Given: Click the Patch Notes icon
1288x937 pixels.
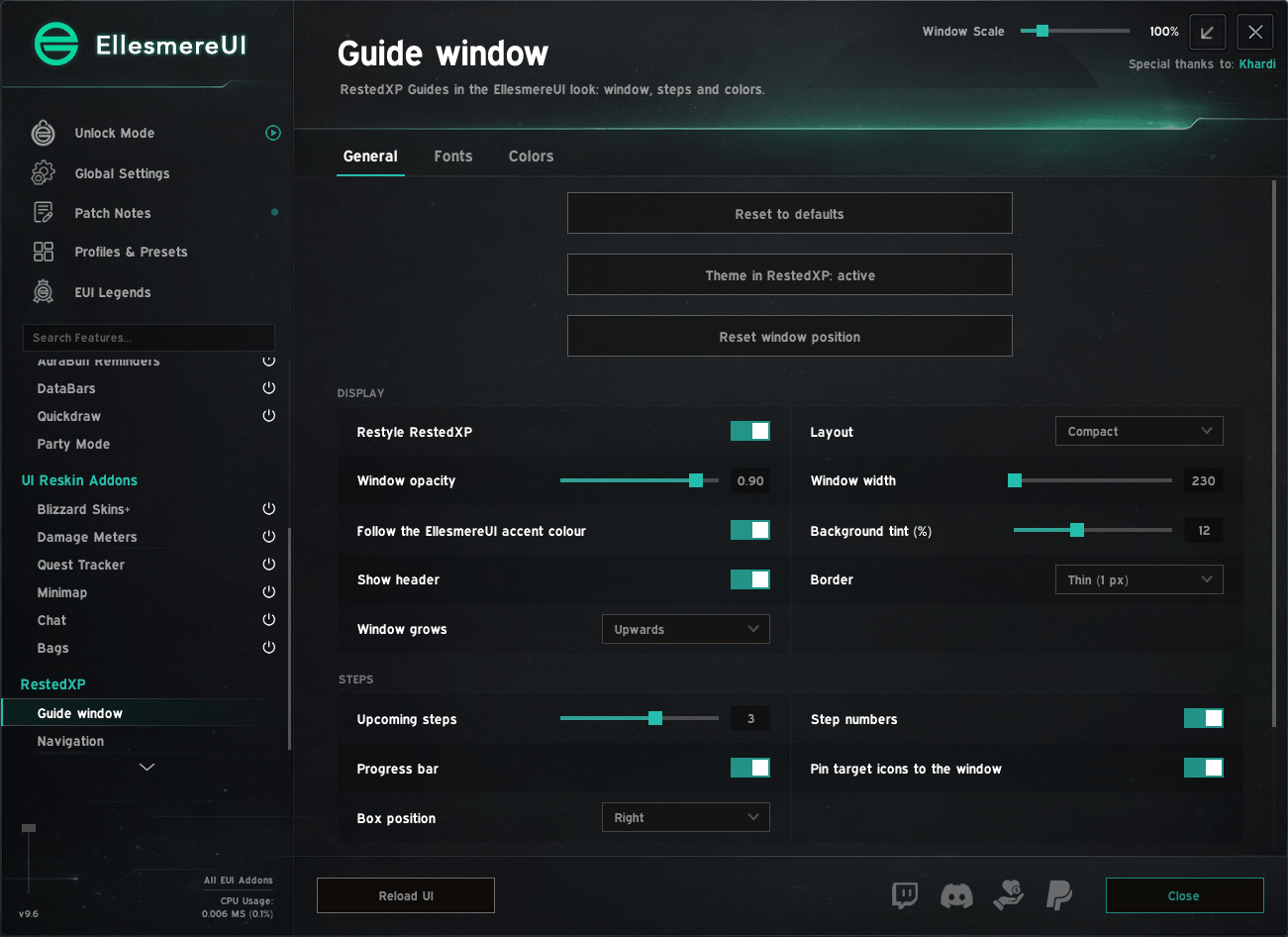Looking at the screenshot, I should [44, 213].
